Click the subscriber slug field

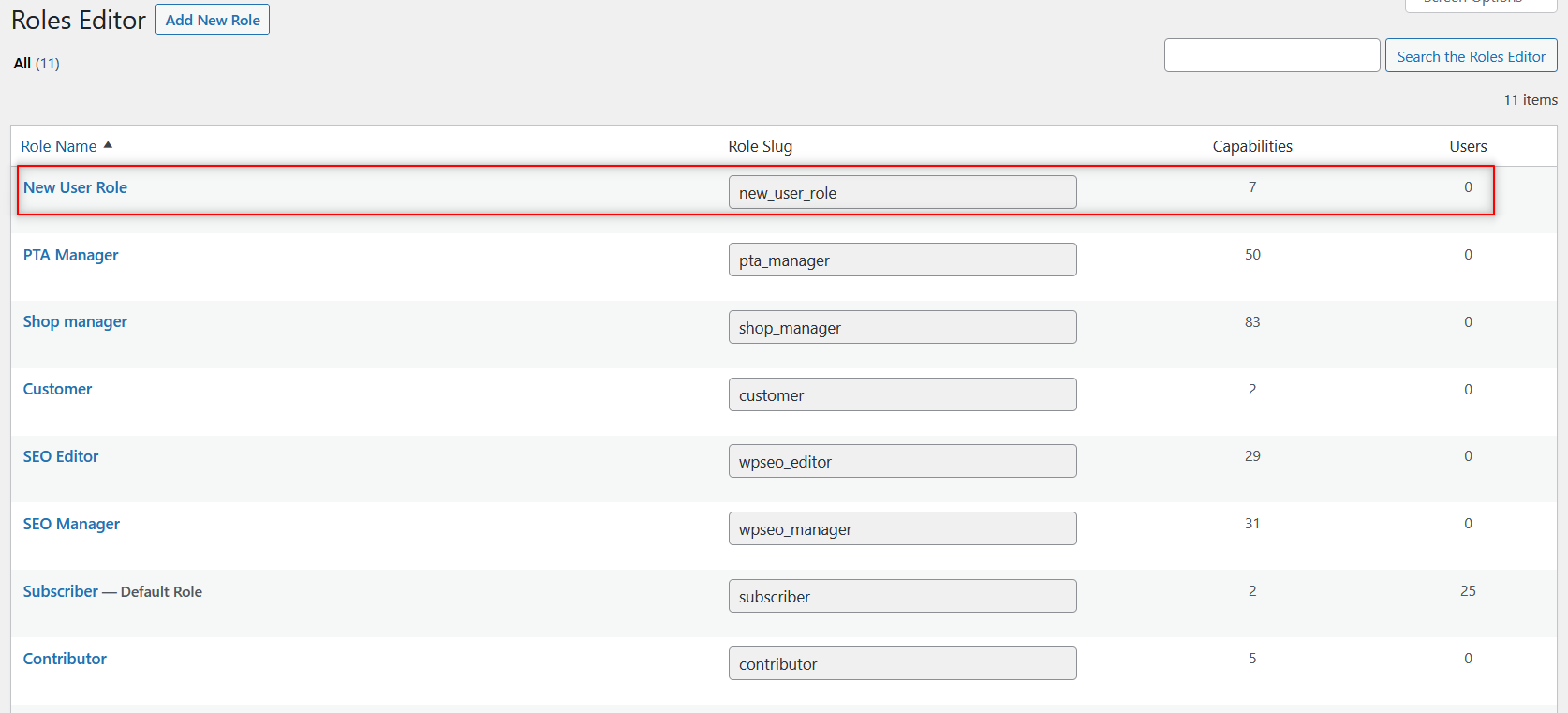coord(903,596)
